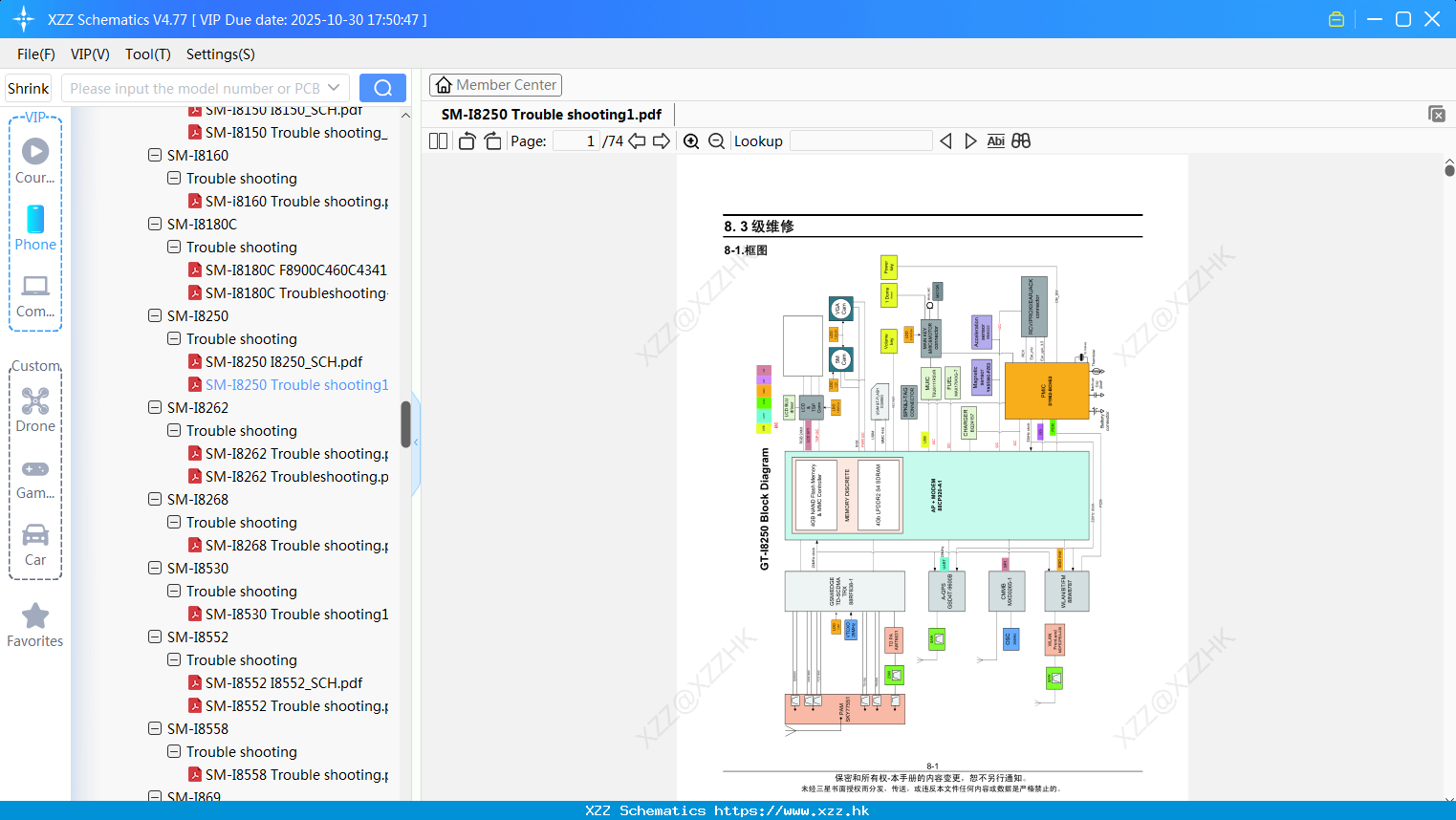Select the Phone category icon
This screenshot has height=820, width=1456.
35,227
